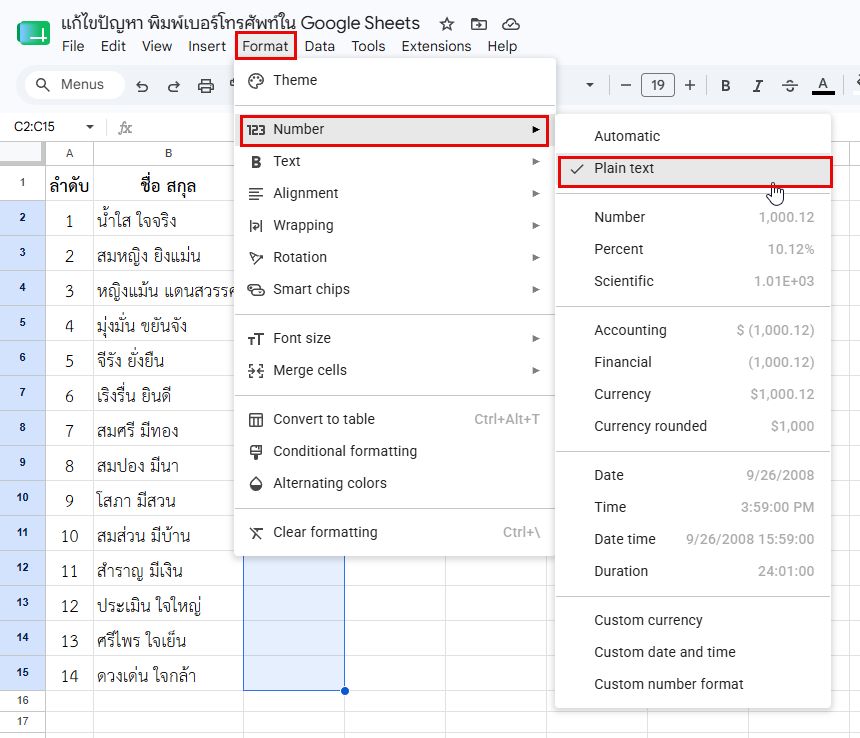Select row 16 header
This screenshot has height=738, width=860.
[x=22, y=701]
